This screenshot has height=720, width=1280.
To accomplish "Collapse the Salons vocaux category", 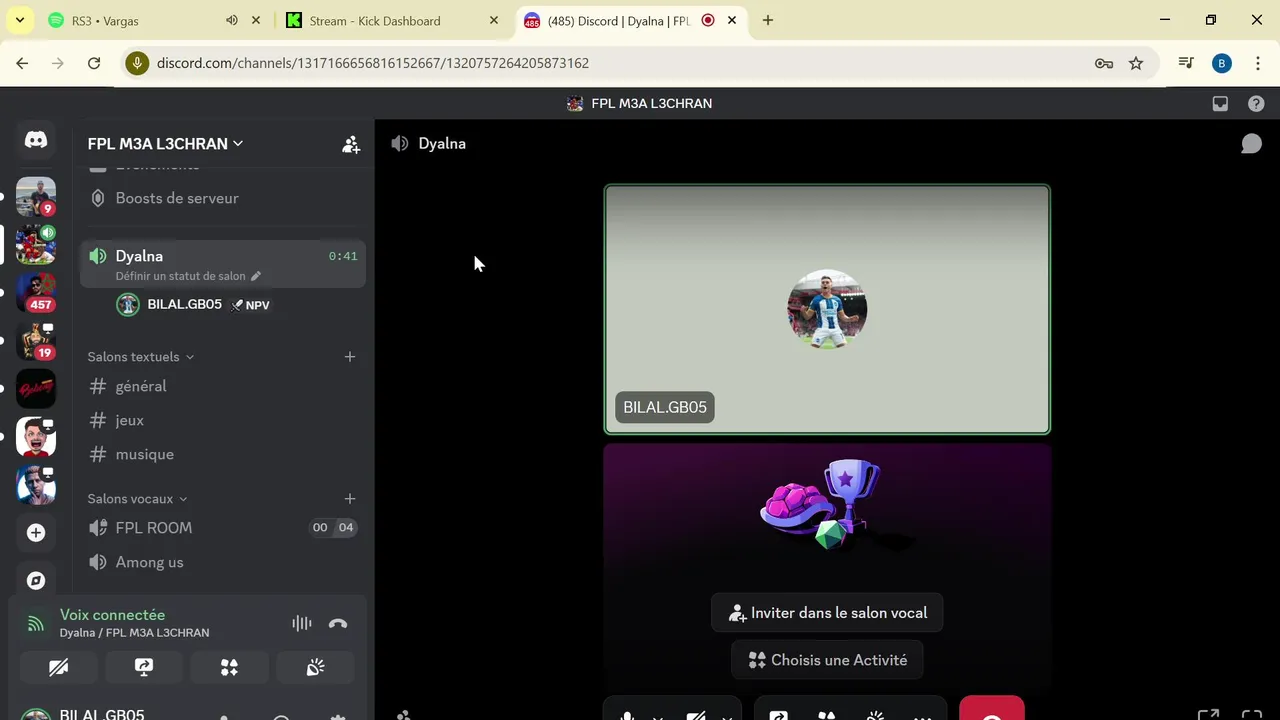I will coord(137,499).
